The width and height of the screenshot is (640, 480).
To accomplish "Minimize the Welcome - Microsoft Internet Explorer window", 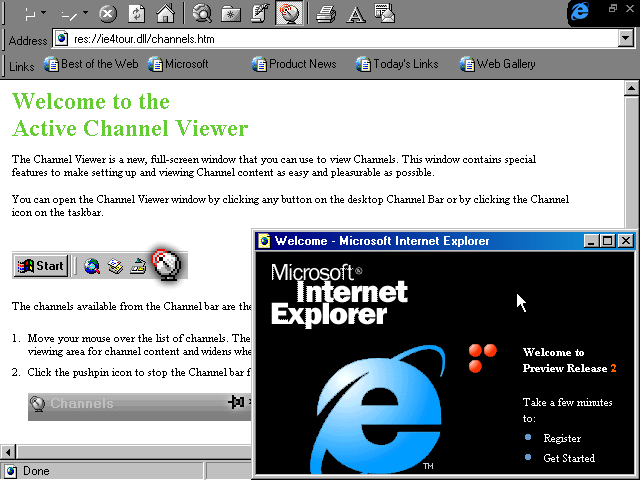I will tap(591, 241).
